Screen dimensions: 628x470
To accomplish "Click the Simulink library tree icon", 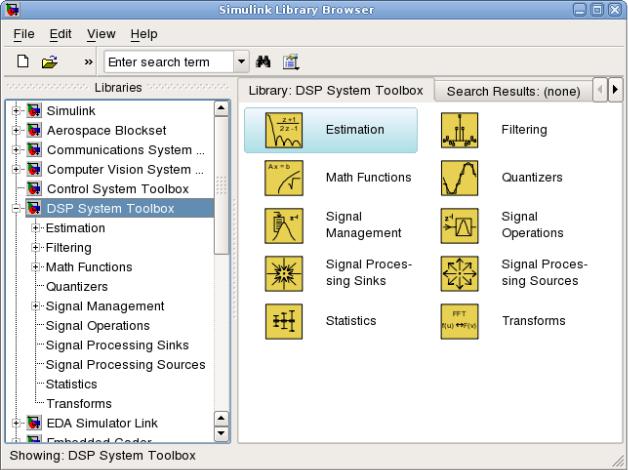I will tap(34, 110).
